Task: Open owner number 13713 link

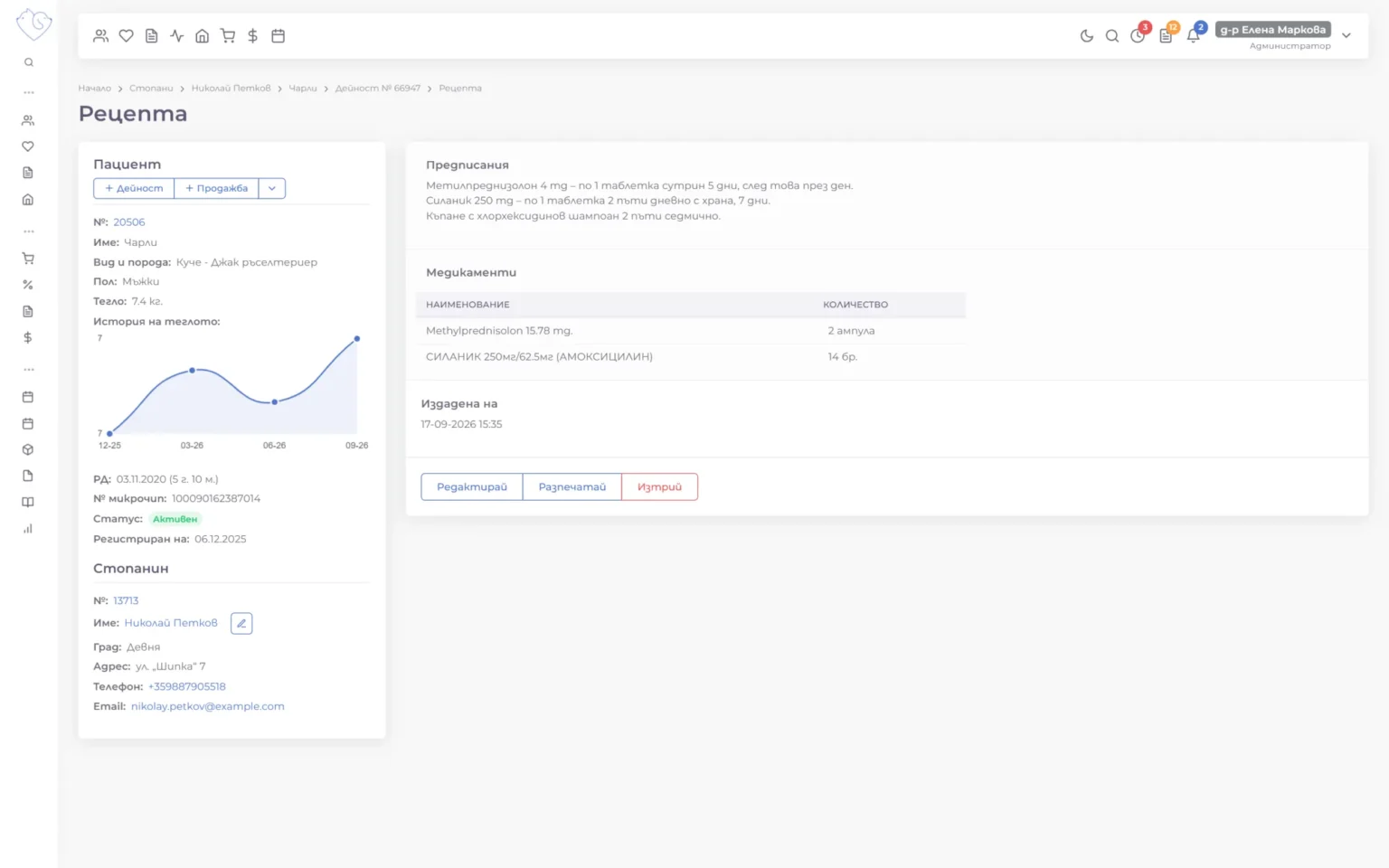Action: pyautogui.click(x=126, y=601)
